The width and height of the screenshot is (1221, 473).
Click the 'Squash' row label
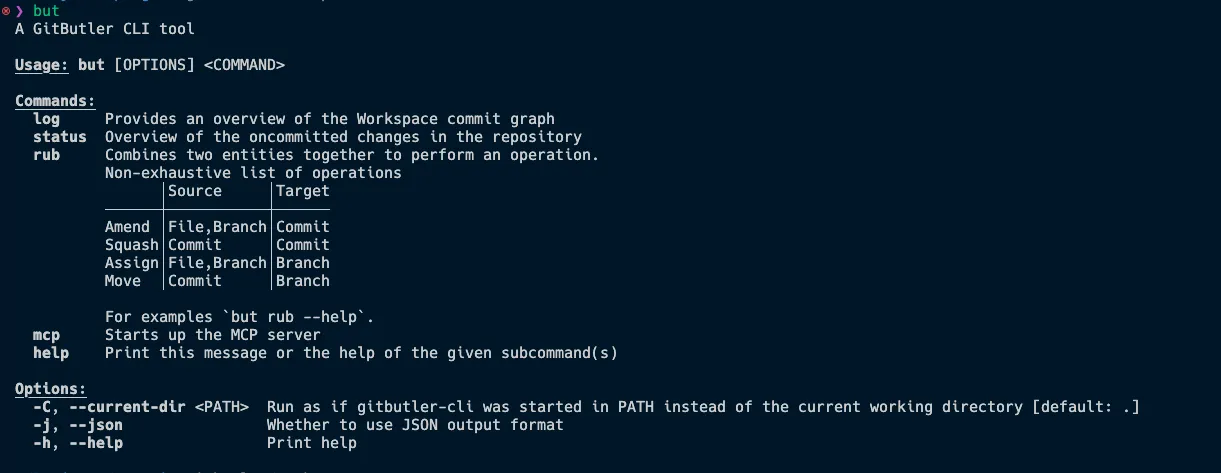[x=132, y=245]
